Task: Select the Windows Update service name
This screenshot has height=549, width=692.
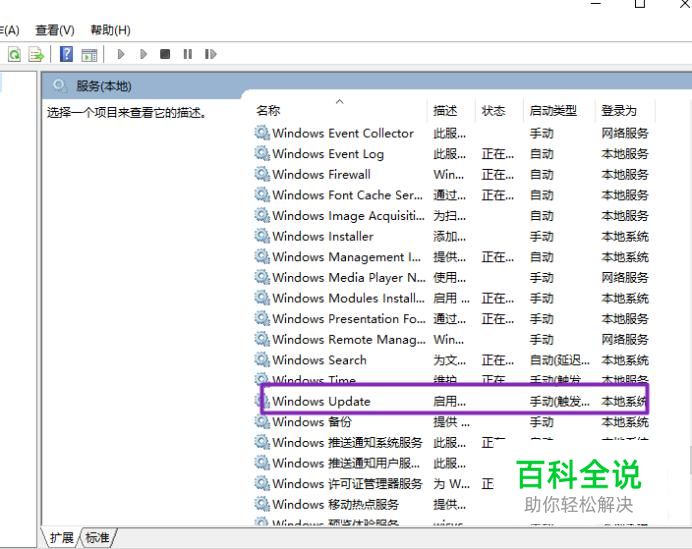Action: click(321, 401)
